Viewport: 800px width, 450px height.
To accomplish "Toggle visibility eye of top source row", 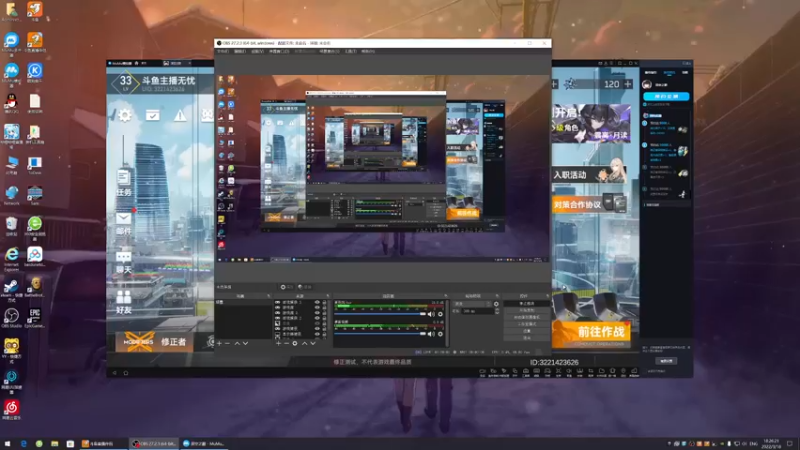I will coord(317,303).
